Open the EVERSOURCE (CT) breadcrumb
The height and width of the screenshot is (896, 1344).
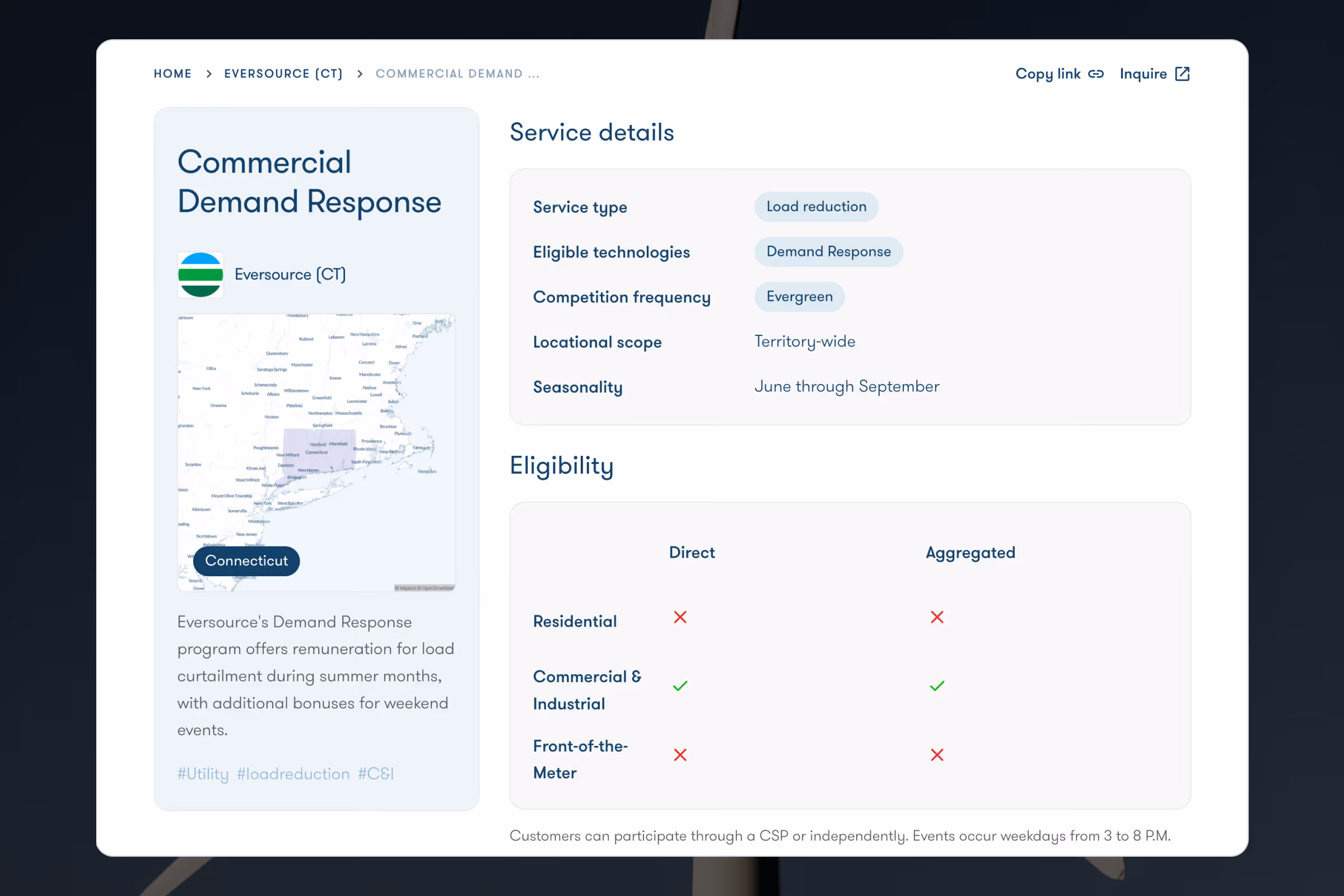(283, 74)
